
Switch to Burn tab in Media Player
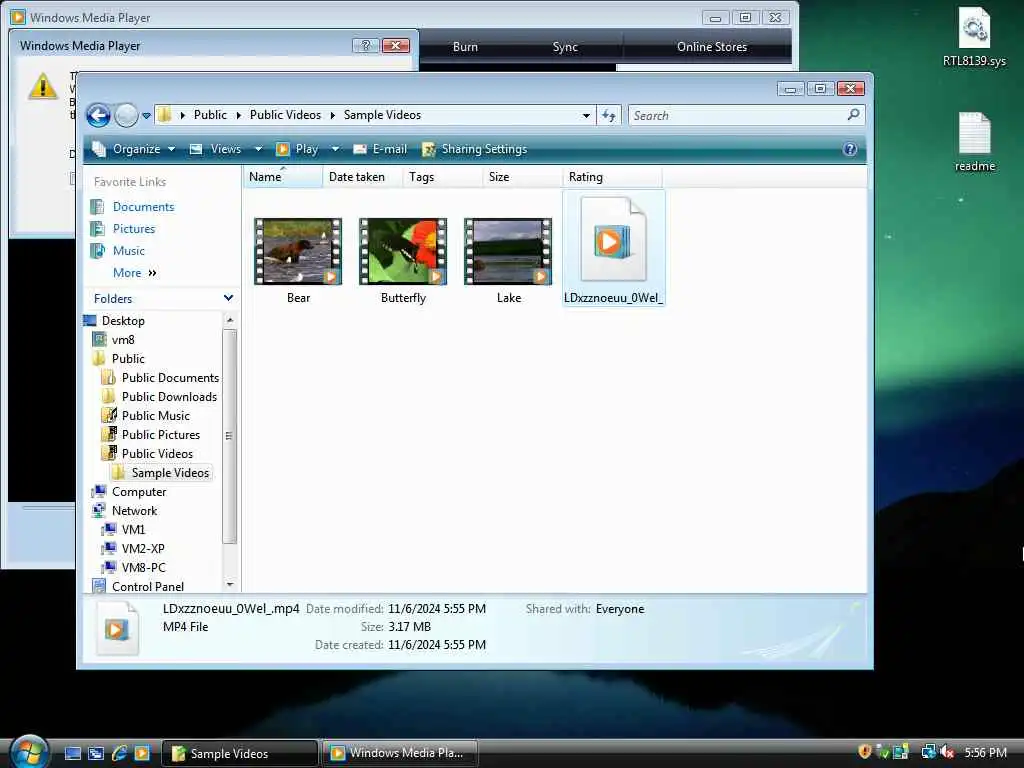[x=465, y=47]
